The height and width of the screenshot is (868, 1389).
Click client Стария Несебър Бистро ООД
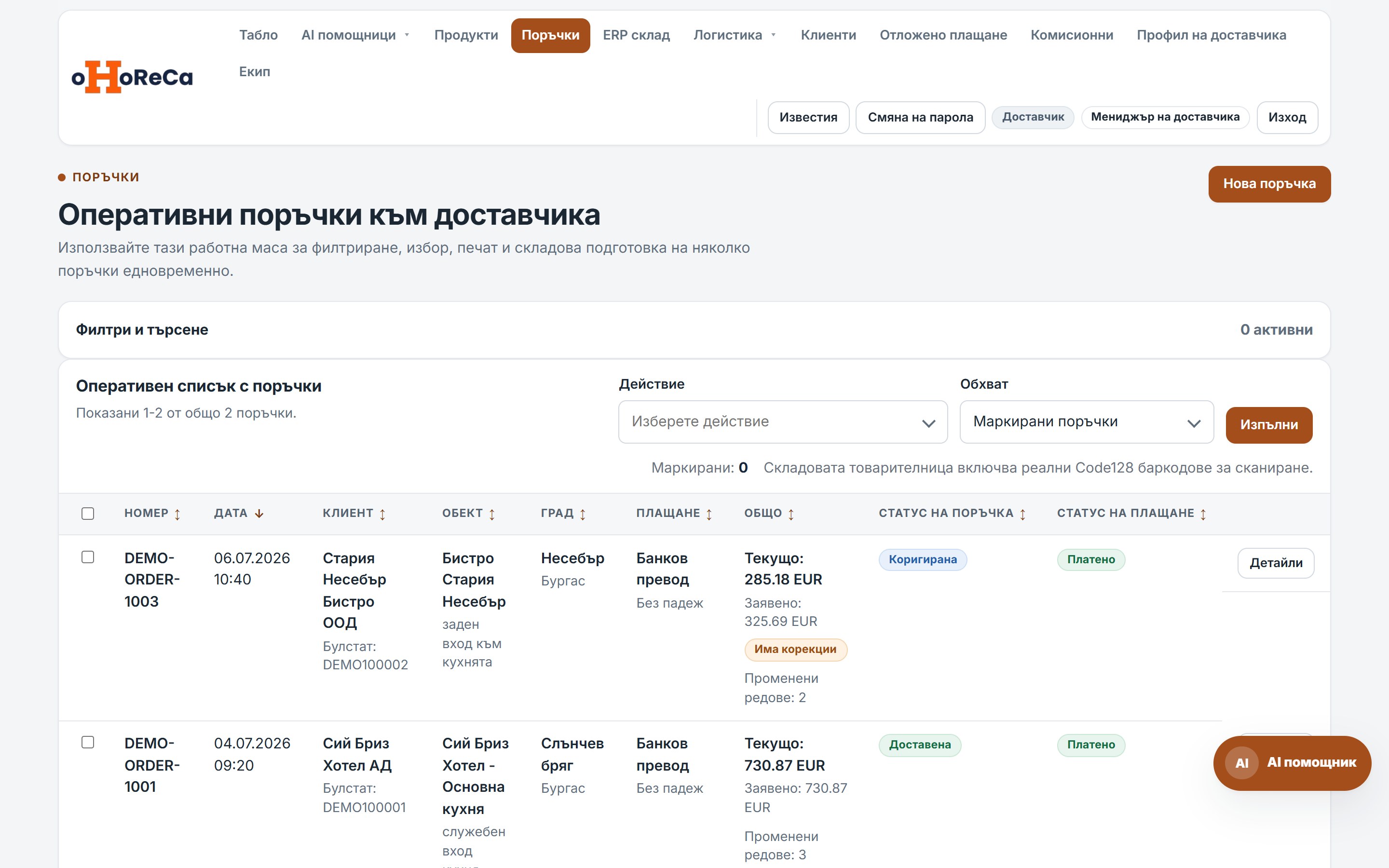tap(354, 591)
